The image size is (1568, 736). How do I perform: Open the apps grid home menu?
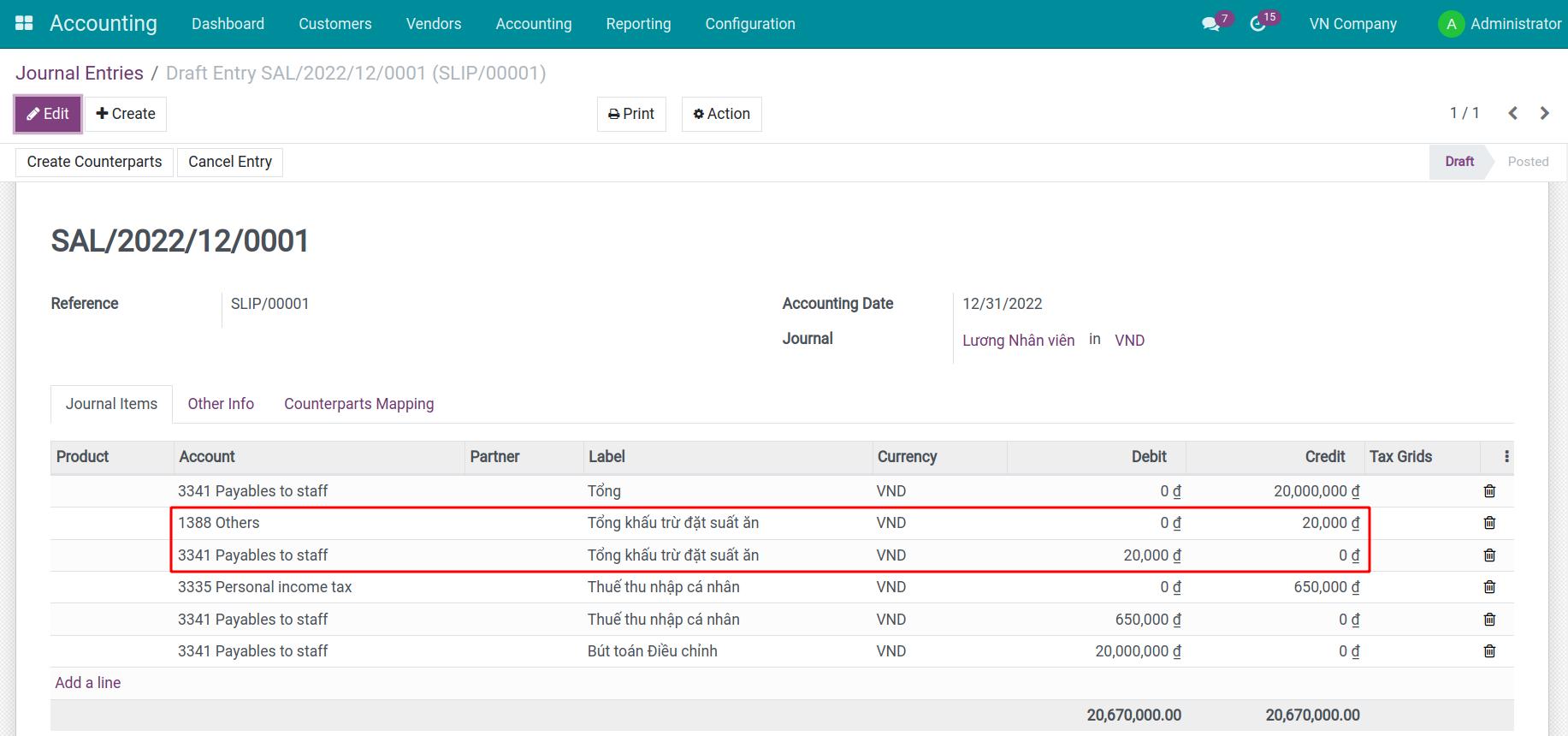click(24, 24)
